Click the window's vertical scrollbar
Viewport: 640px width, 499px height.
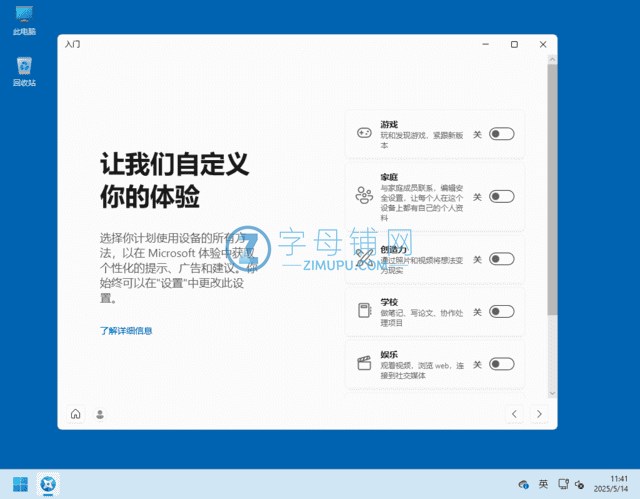pos(552,200)
